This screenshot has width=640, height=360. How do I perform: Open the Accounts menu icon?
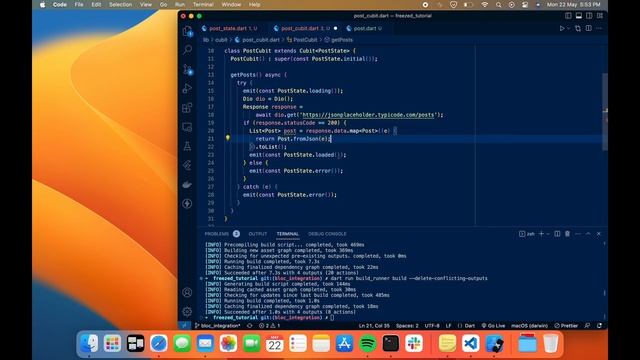187,292
